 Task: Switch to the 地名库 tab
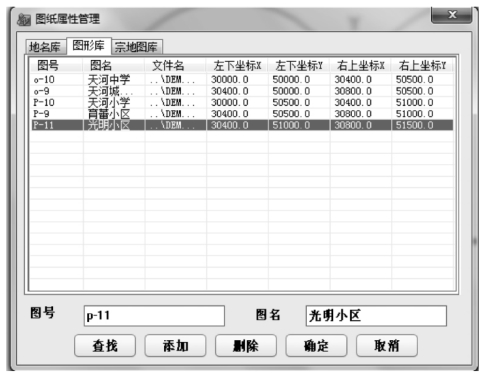45,47
